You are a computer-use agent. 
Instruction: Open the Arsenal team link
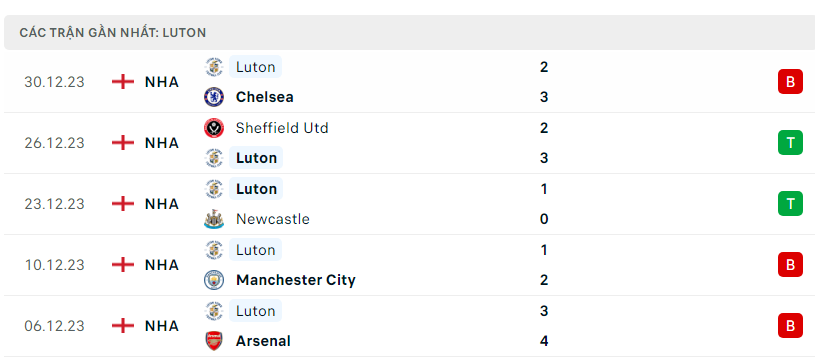263,341
